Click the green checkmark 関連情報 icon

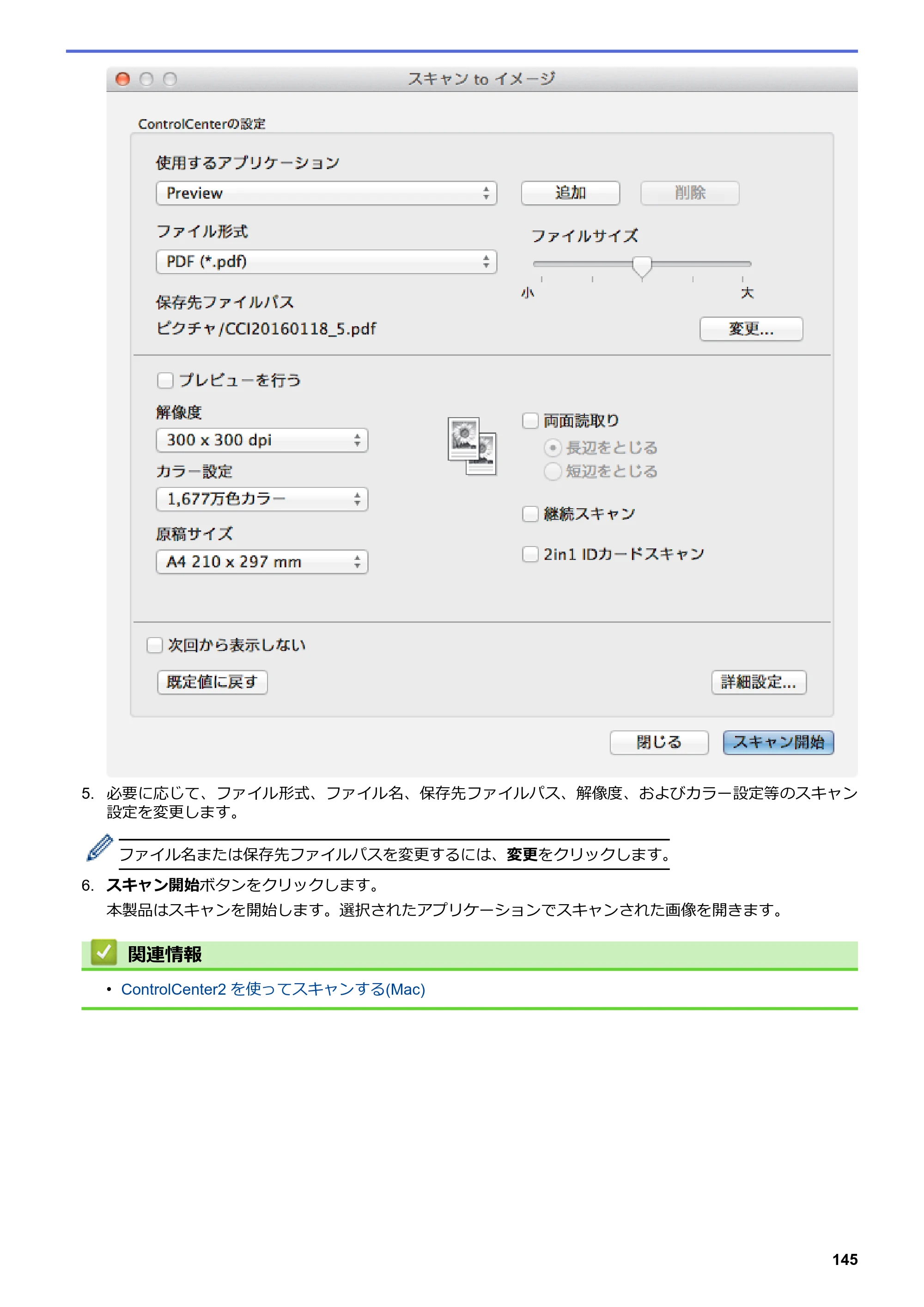coord(103,952)
